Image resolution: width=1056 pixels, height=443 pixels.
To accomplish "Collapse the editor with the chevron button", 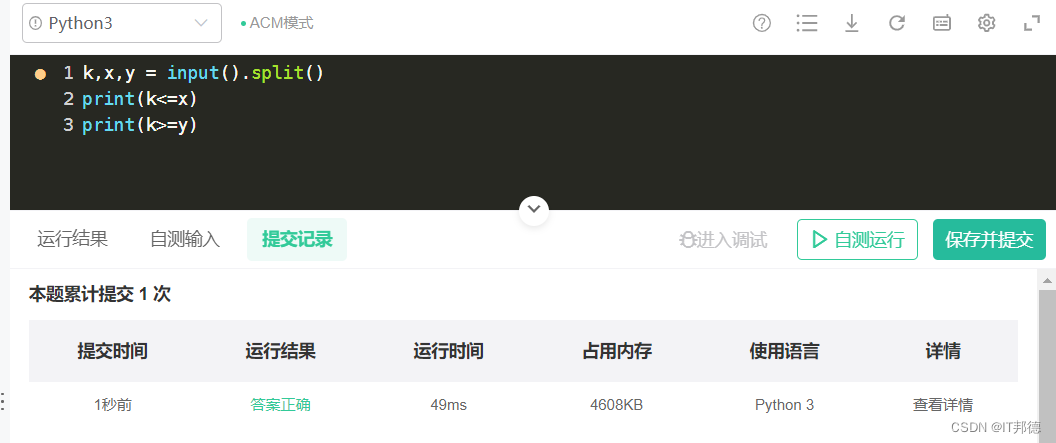I will click(x=534, y=209).
